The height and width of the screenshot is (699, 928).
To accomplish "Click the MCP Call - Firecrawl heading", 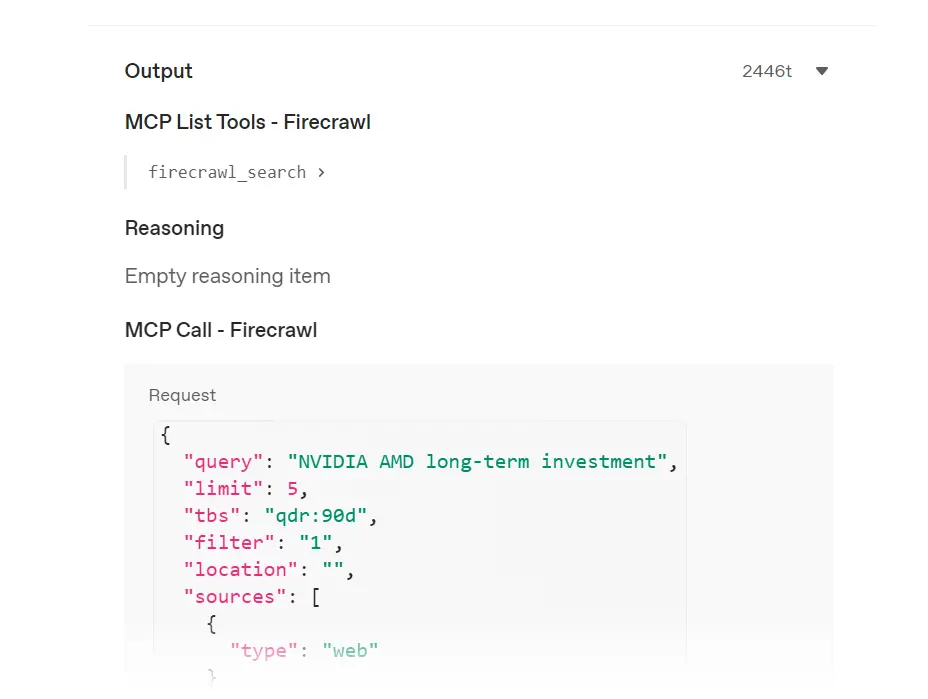I will 220,330.
